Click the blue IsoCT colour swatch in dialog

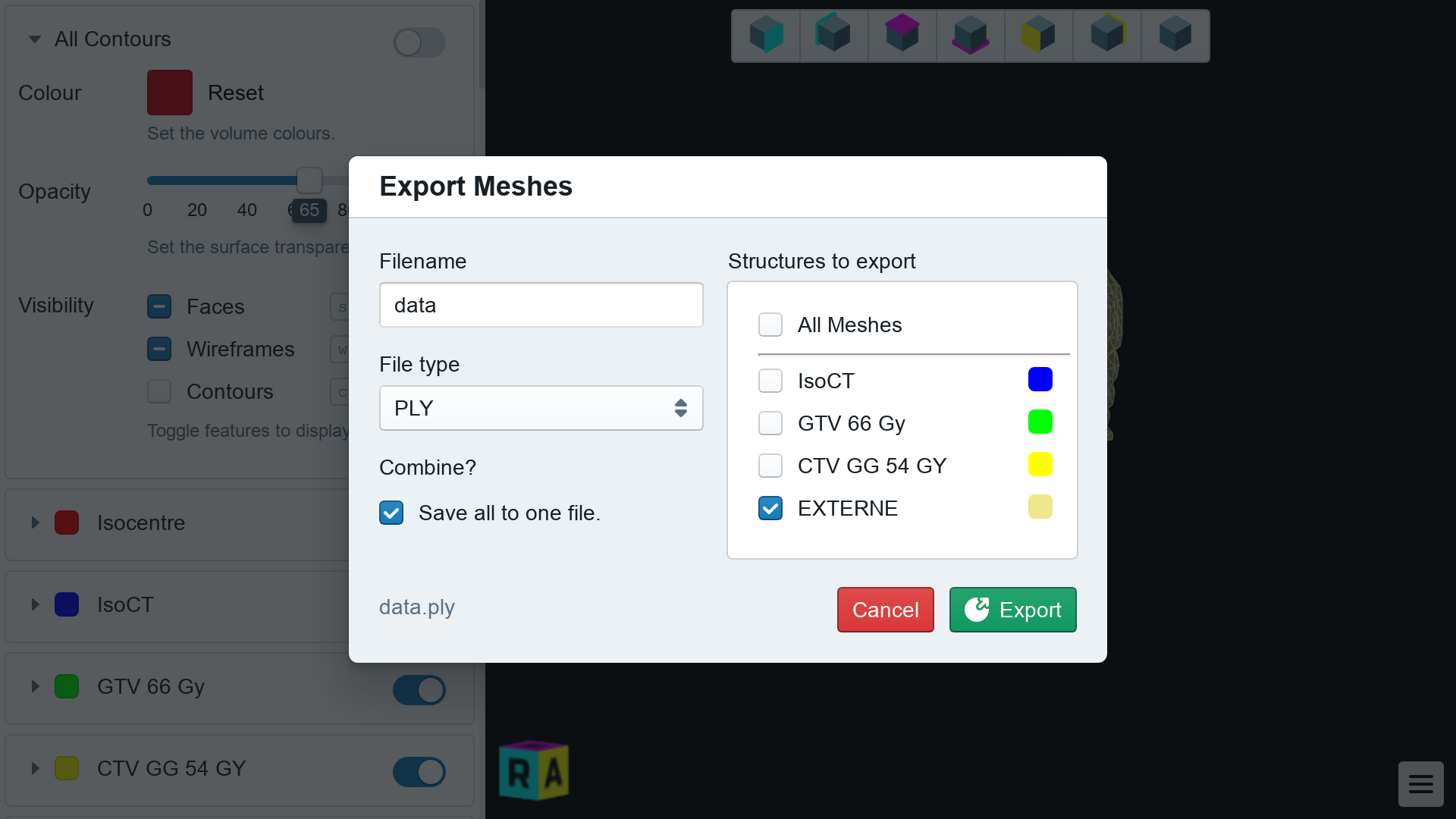(x=1040, y=379)
